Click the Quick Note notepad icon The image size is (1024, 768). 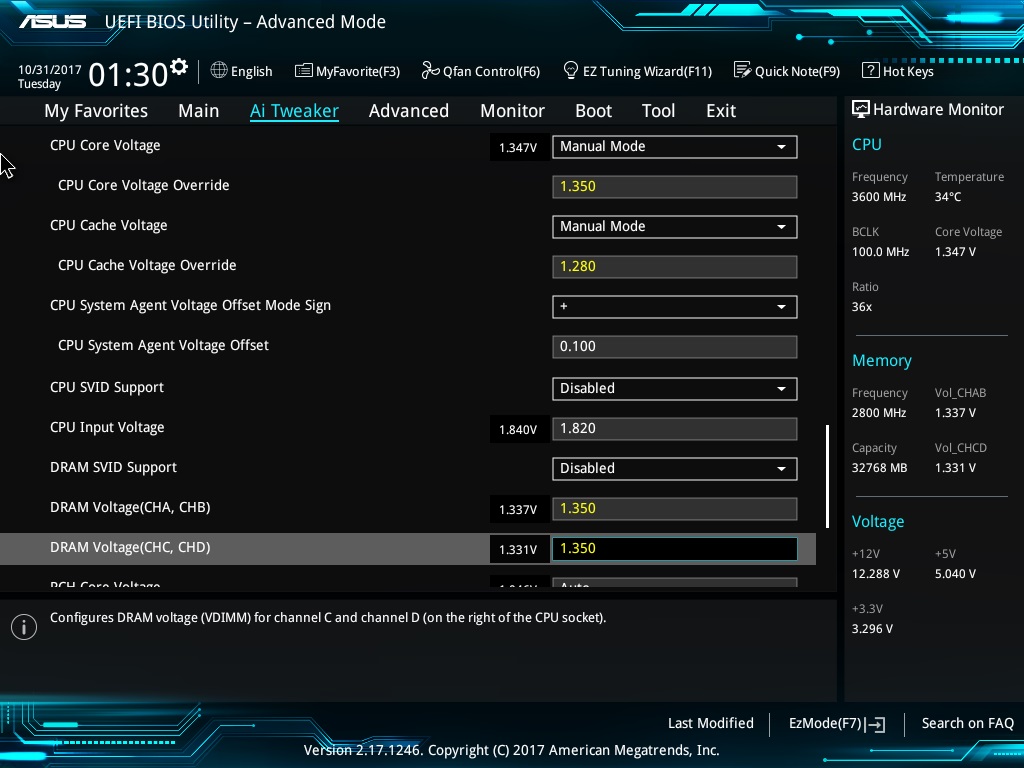coord(742,70)
